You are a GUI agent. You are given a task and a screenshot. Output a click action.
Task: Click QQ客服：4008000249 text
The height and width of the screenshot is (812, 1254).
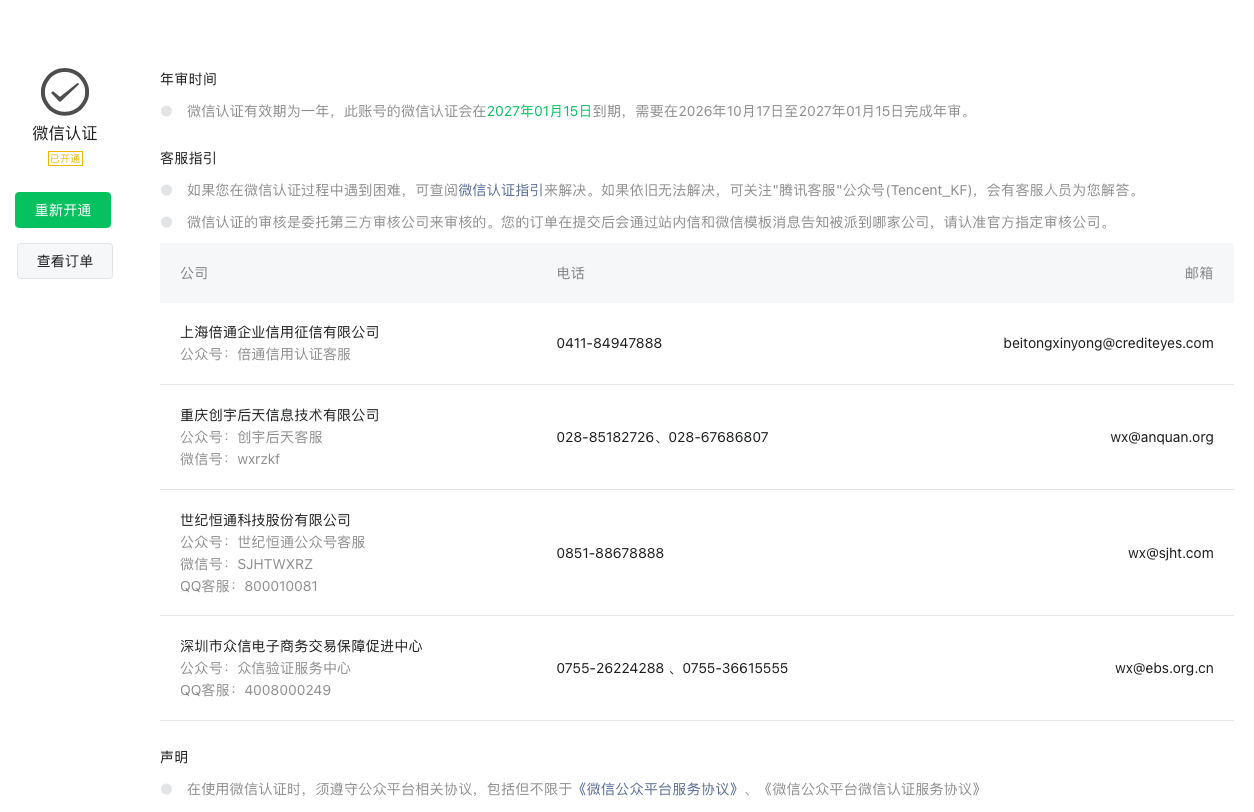tap(255, 690)
